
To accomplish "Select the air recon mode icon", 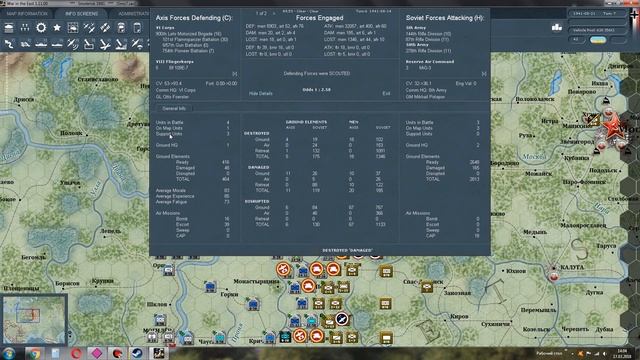I will pos(73,44).
